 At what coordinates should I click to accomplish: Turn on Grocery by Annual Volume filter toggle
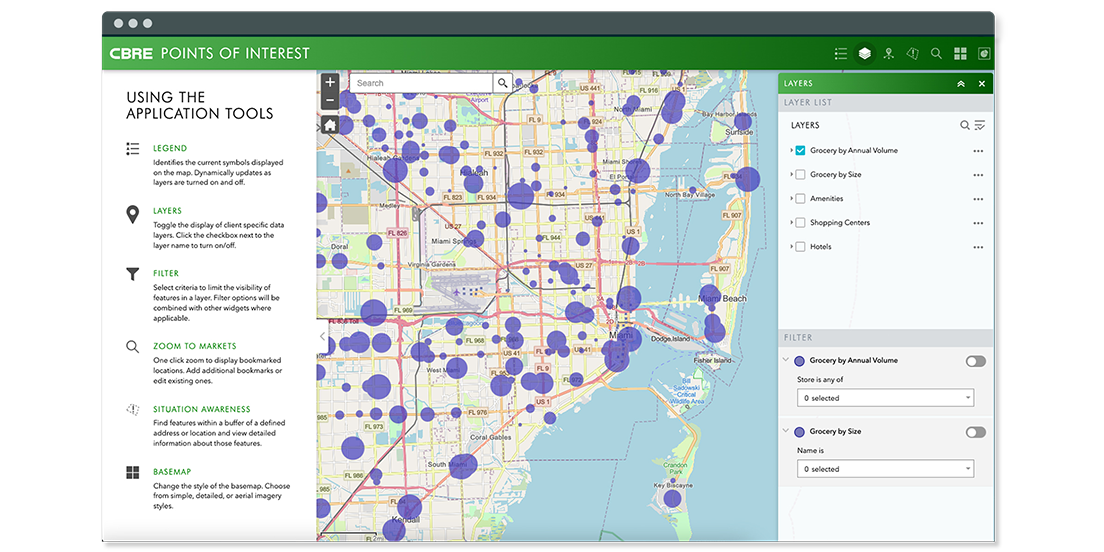pos(975,361)
